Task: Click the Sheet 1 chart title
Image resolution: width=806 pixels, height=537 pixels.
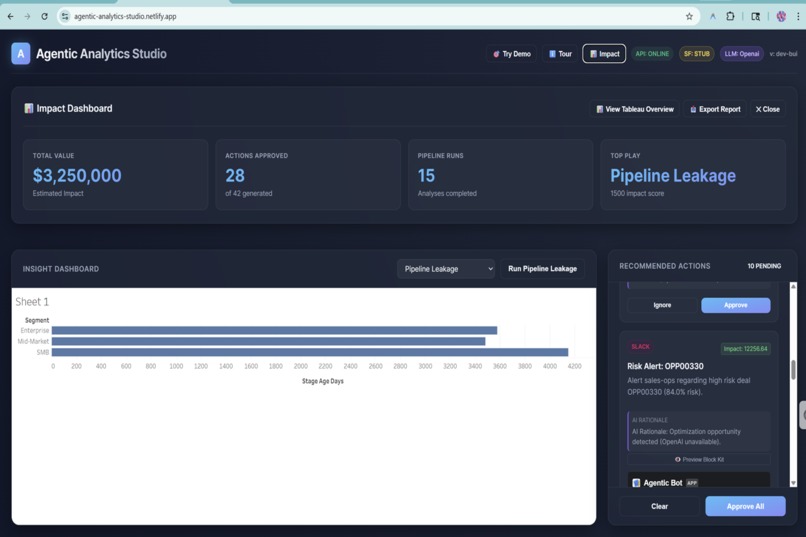Action: 32,302
